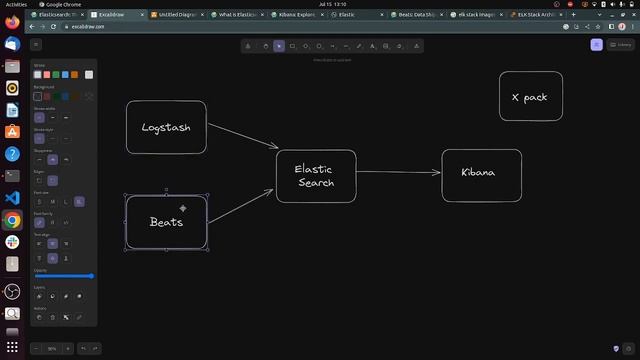This screenshot has height=360, width=640.
Task: Select the Text tool
Action: (x=372, y=46)
